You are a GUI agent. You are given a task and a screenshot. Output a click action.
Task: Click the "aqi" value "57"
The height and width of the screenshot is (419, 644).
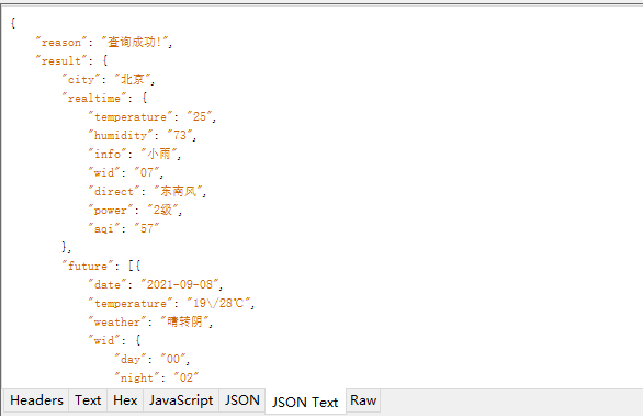(147, 229)
